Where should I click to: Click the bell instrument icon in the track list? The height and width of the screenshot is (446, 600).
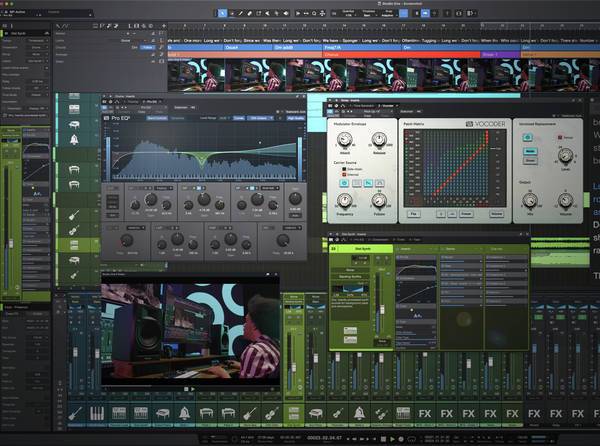click(74, 139)
